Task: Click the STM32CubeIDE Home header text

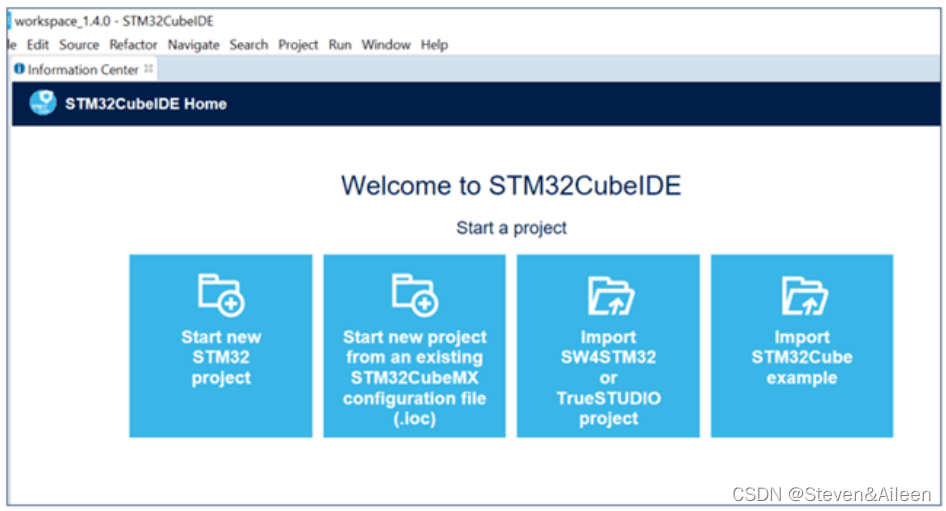Action: tap(146, 104)
